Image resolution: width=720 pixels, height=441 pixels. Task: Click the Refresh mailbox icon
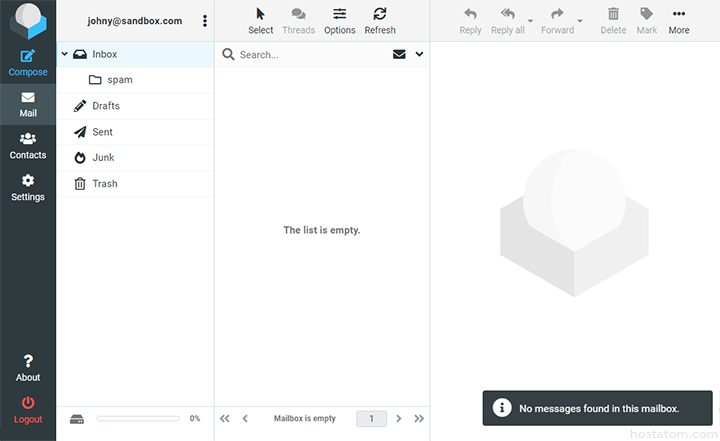[x=380, y=14]
